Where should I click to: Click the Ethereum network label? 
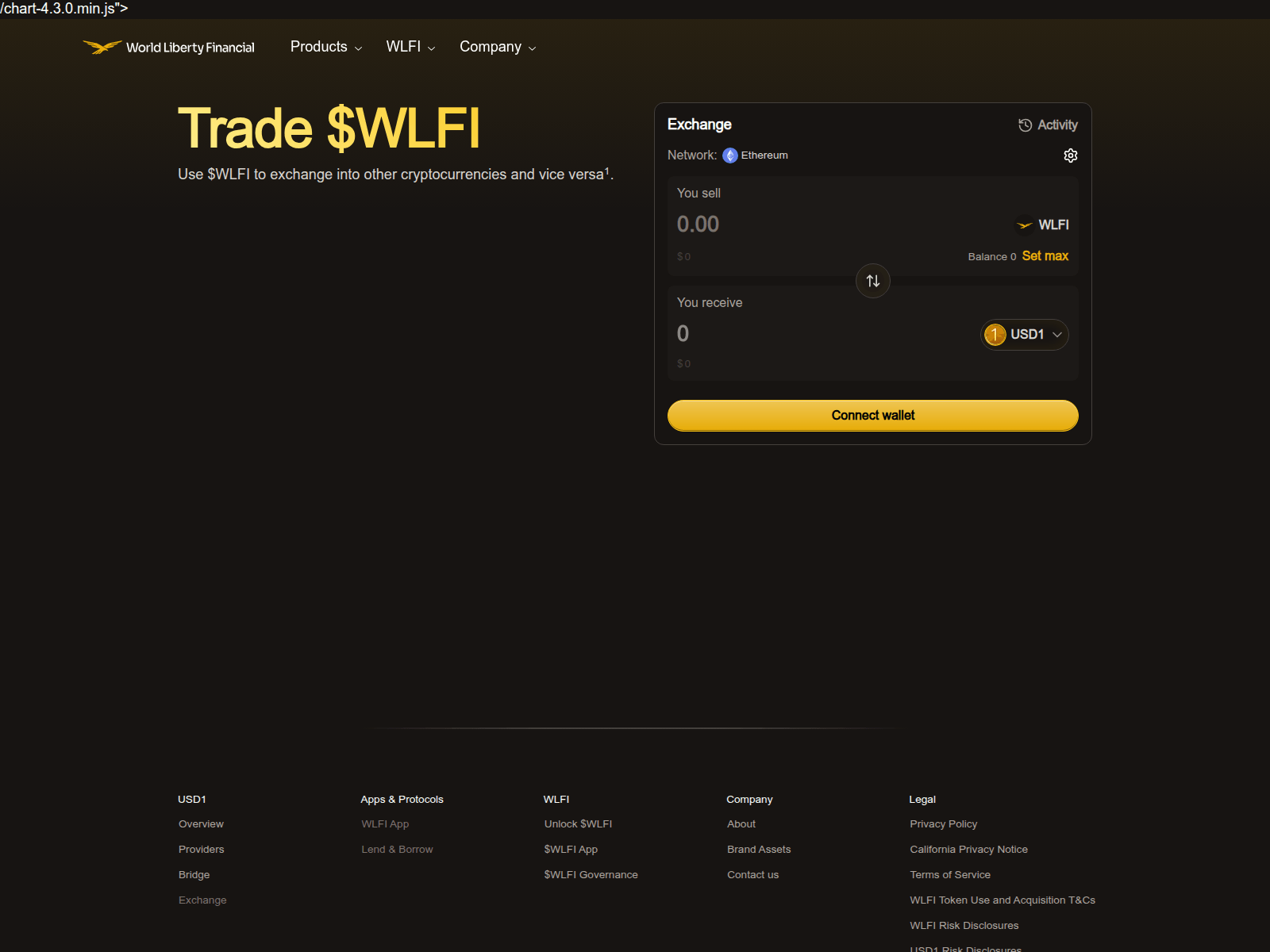click(764, 155)
